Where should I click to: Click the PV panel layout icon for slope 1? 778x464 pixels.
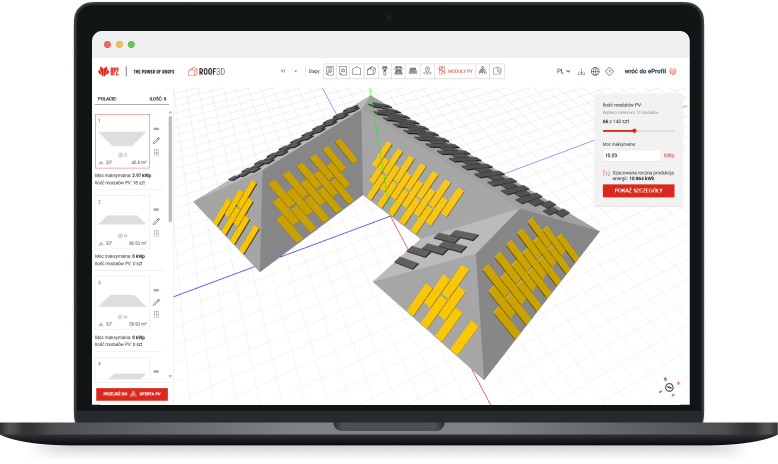[x=156, y=154]
